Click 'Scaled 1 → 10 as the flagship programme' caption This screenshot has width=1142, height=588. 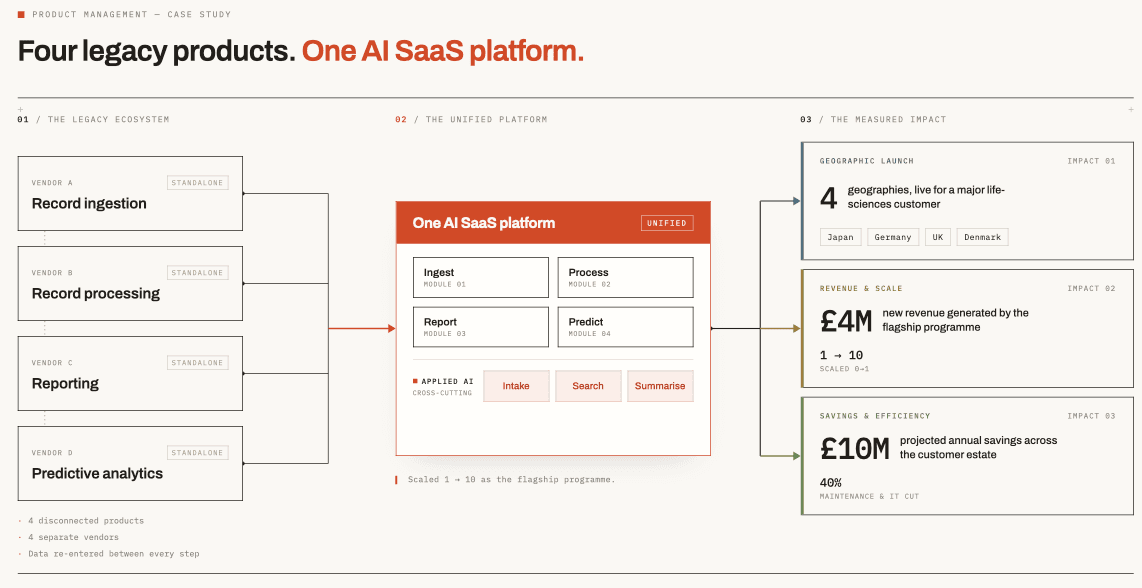[x=511, y=479]
